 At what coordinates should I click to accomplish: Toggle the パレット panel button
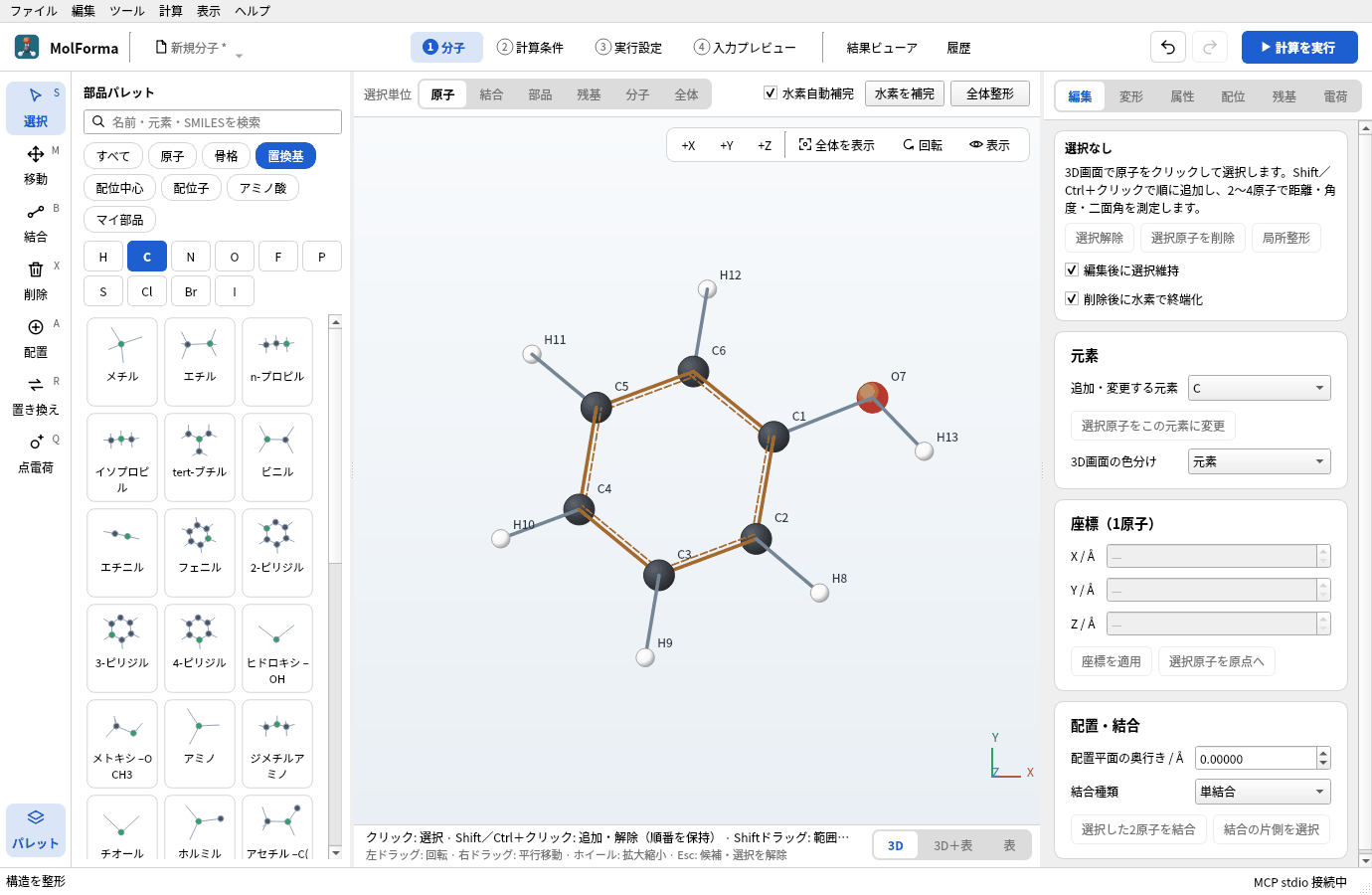click(x=36, y=829)
